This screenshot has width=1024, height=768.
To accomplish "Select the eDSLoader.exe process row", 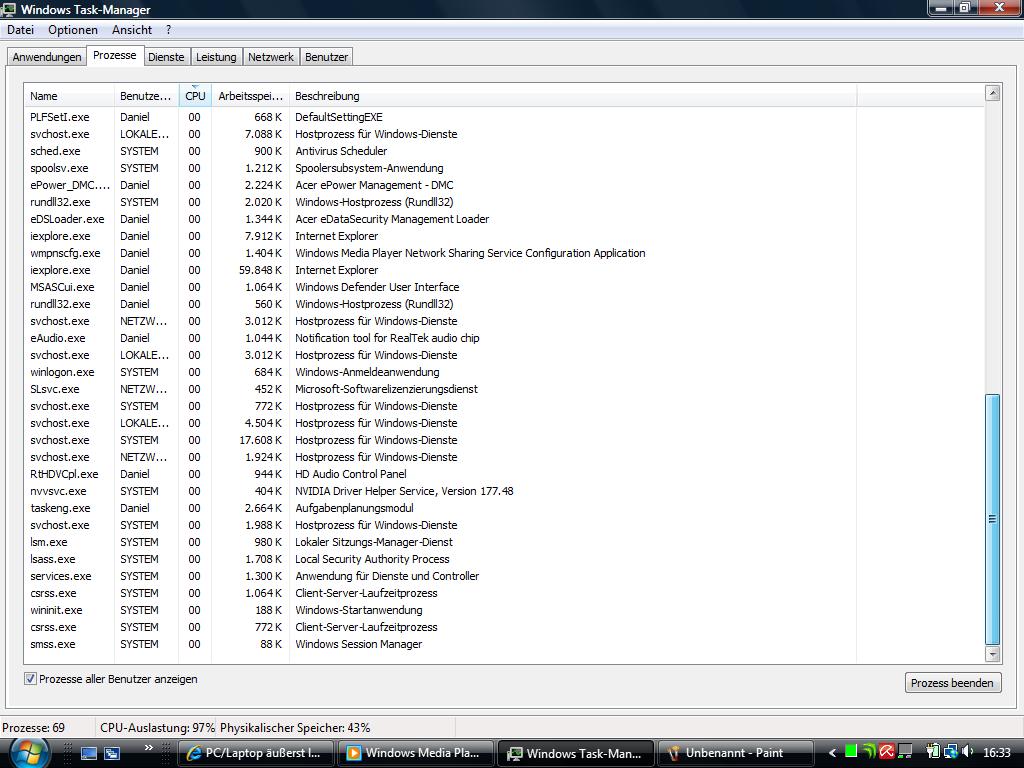I will 440,219.
